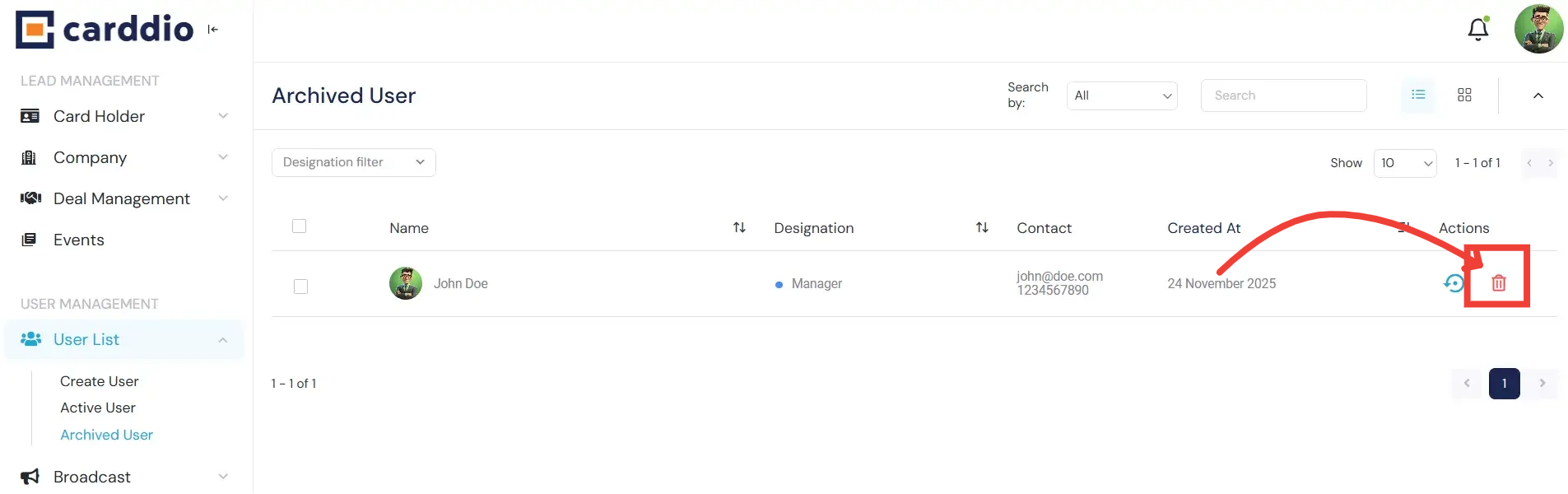This screenshot has width=1568, height=494.
Task: Click the restore user icon
Action: click(x=1454, y=283)
